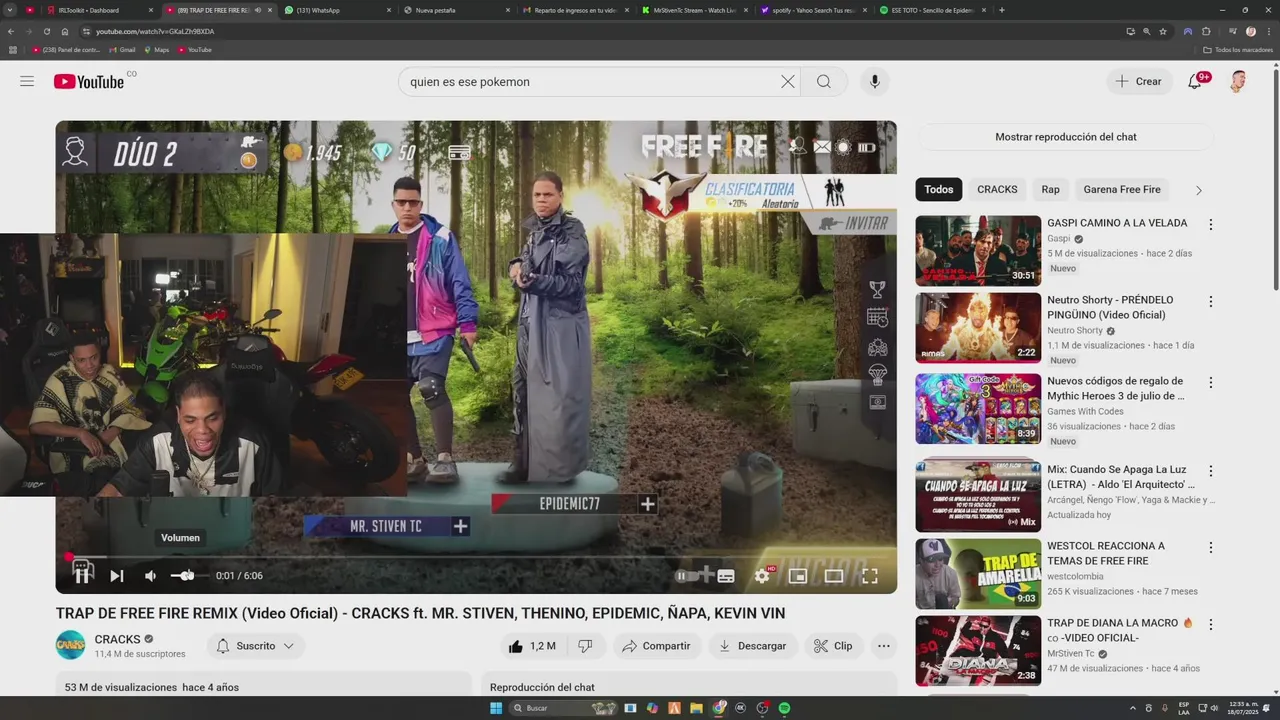Image resolution: width=1280 pixels, height=720 pixels.
Task: Open options for Cuando Se Apaga La Luz mix
Action: 1211,470
